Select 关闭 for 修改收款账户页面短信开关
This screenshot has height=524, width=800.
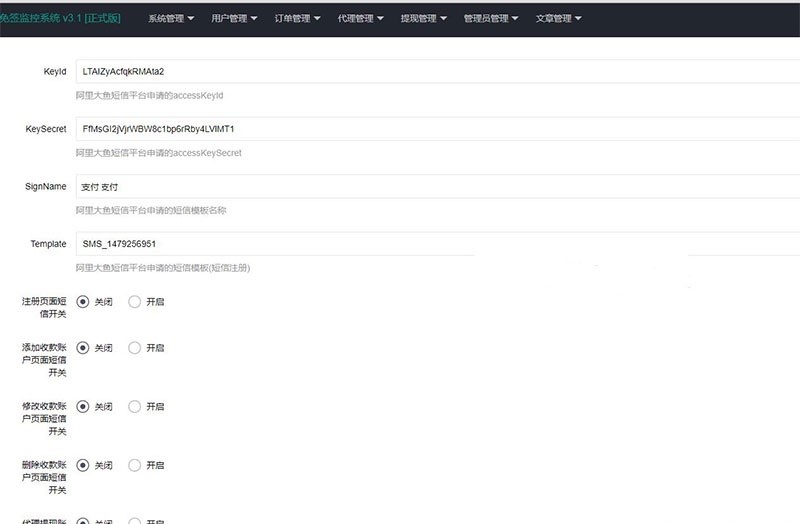pyautogui.click(x=83, y=407)
